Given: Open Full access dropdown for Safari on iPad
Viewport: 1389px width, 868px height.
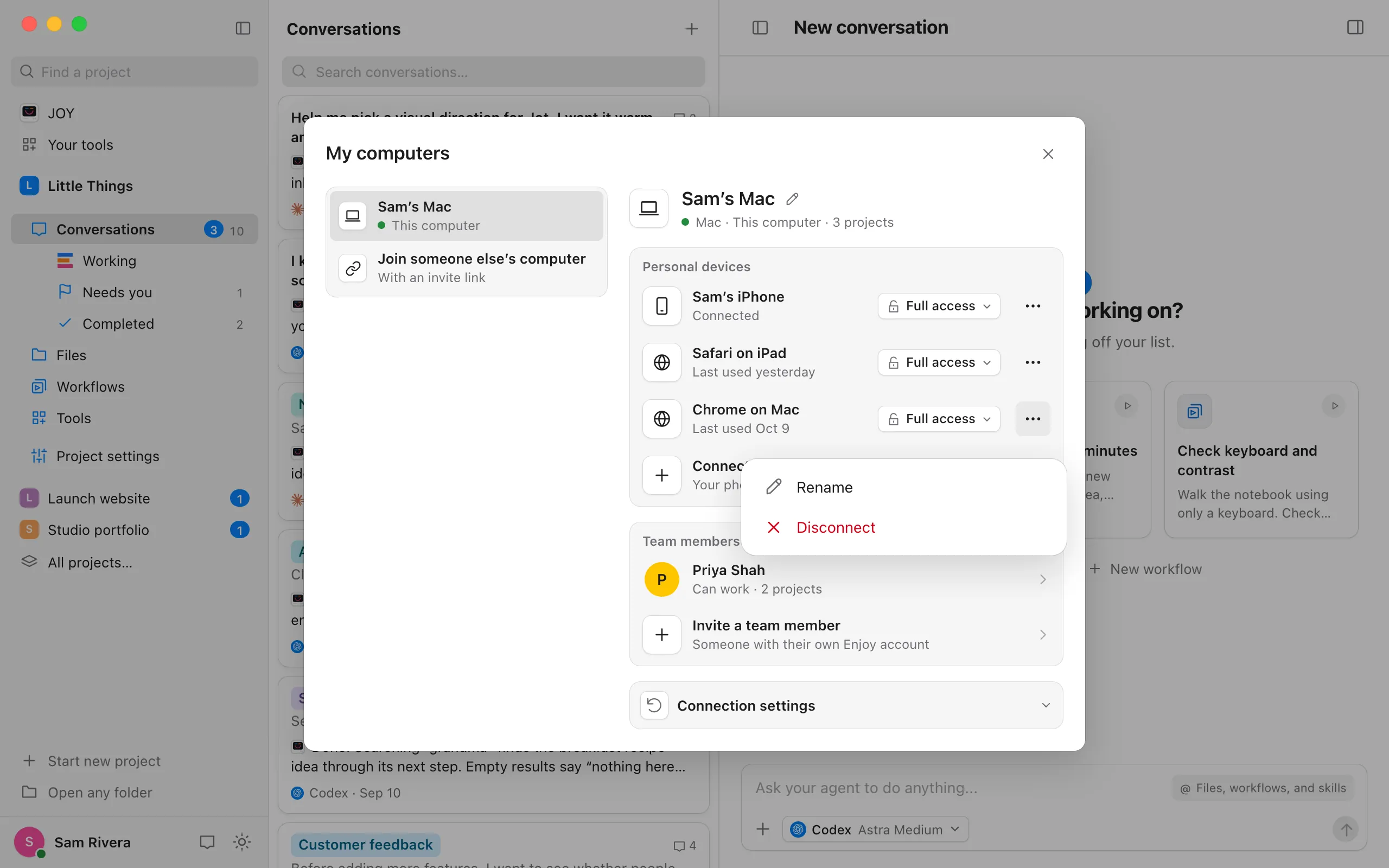Looking at the screenshot, I should pos(939,362).
